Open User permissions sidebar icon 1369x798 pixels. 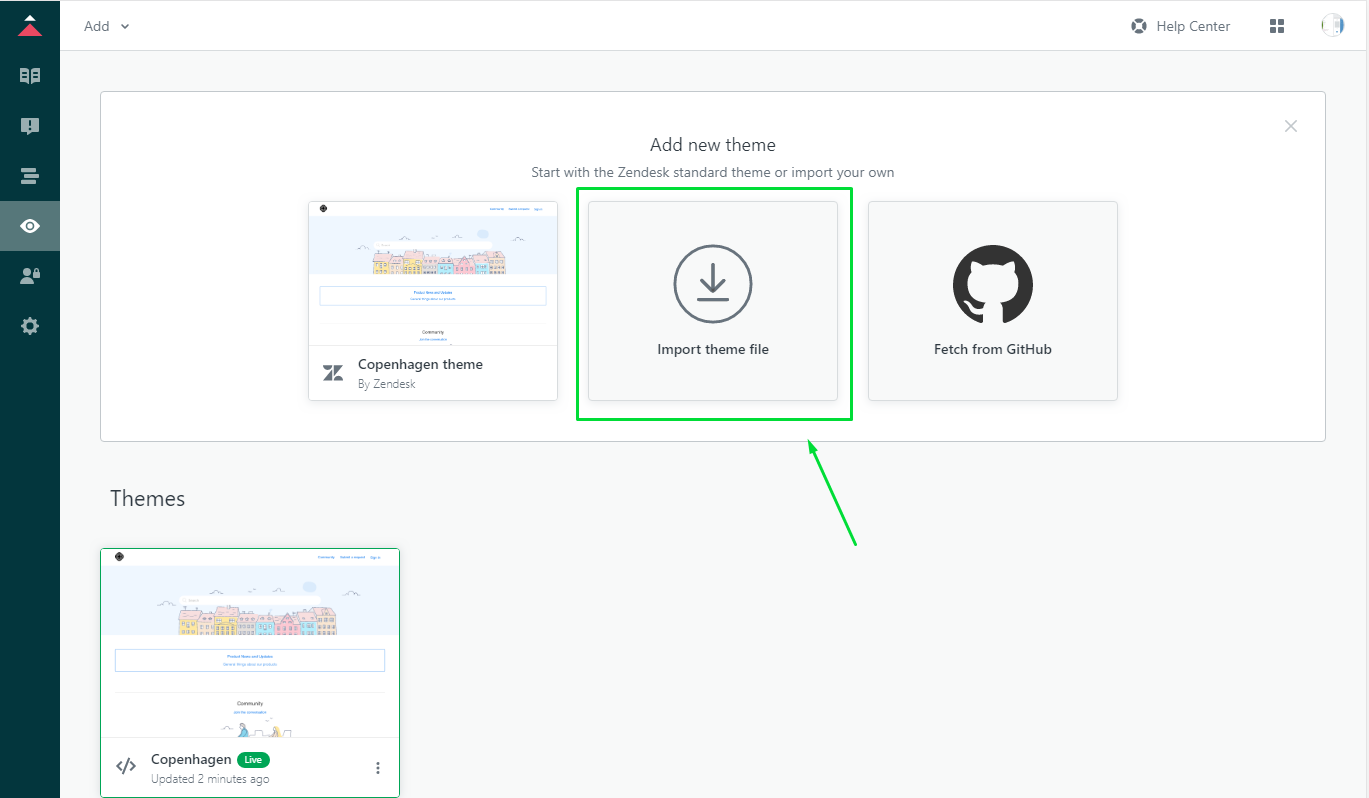(30, 276)
